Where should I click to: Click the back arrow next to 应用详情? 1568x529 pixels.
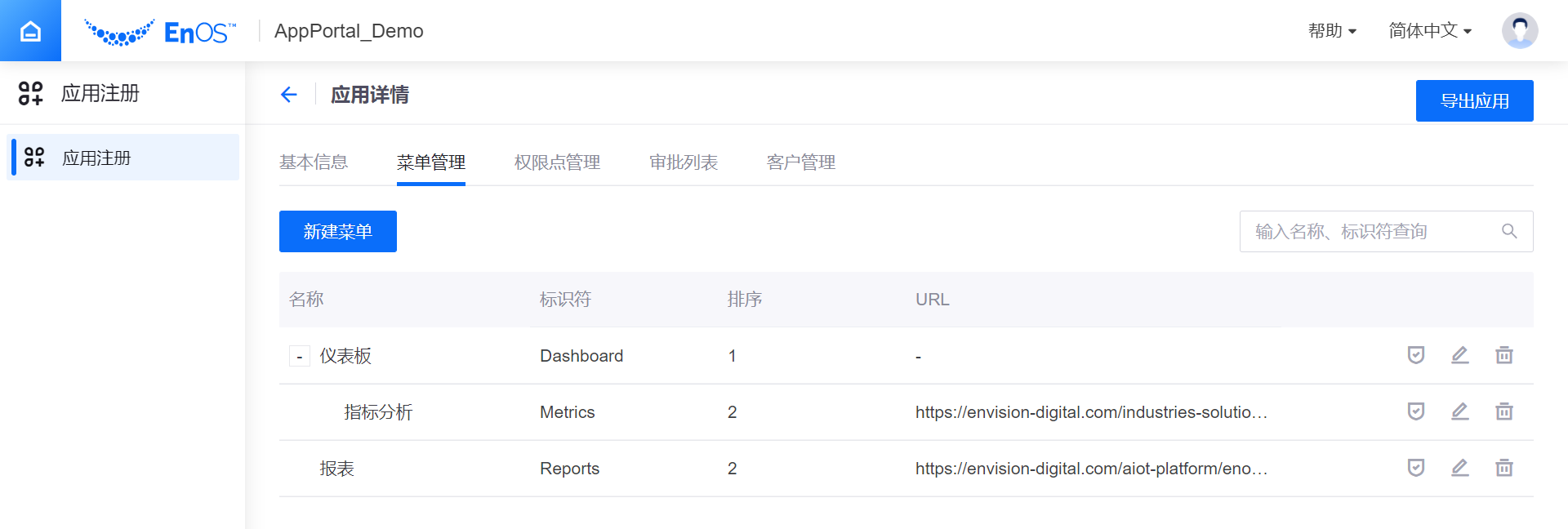click(x=288, y=95)
